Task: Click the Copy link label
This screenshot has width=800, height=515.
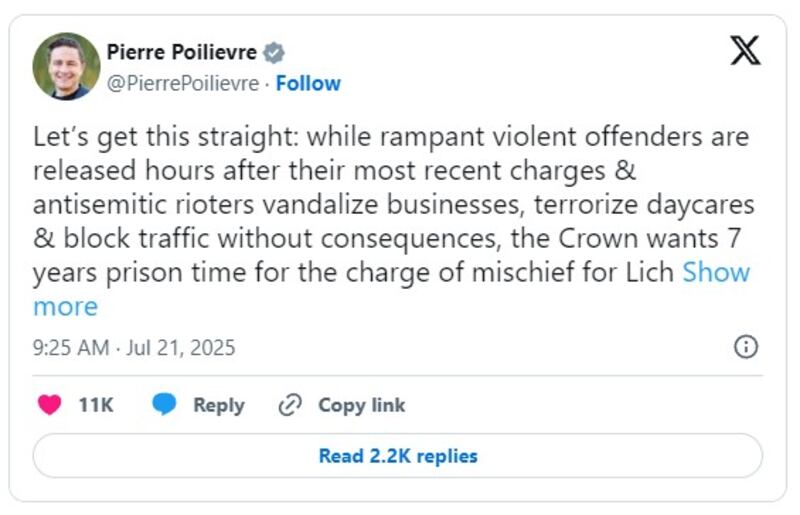Action: click(x=362, y=405)
